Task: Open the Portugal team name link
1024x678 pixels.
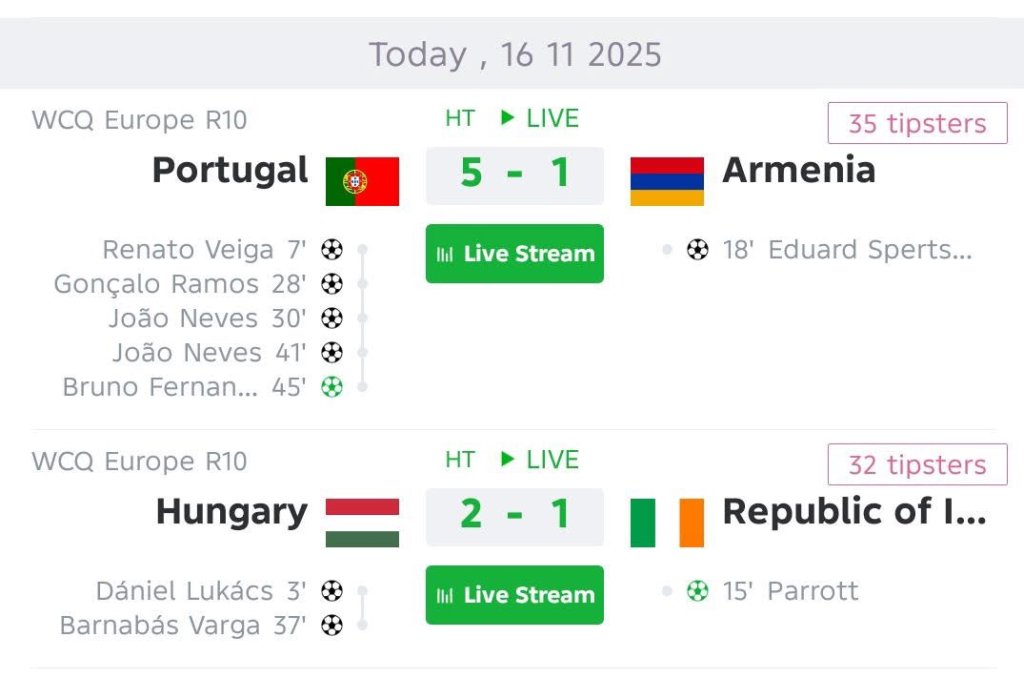Action: pyautogui.click(x=230, y=170)
